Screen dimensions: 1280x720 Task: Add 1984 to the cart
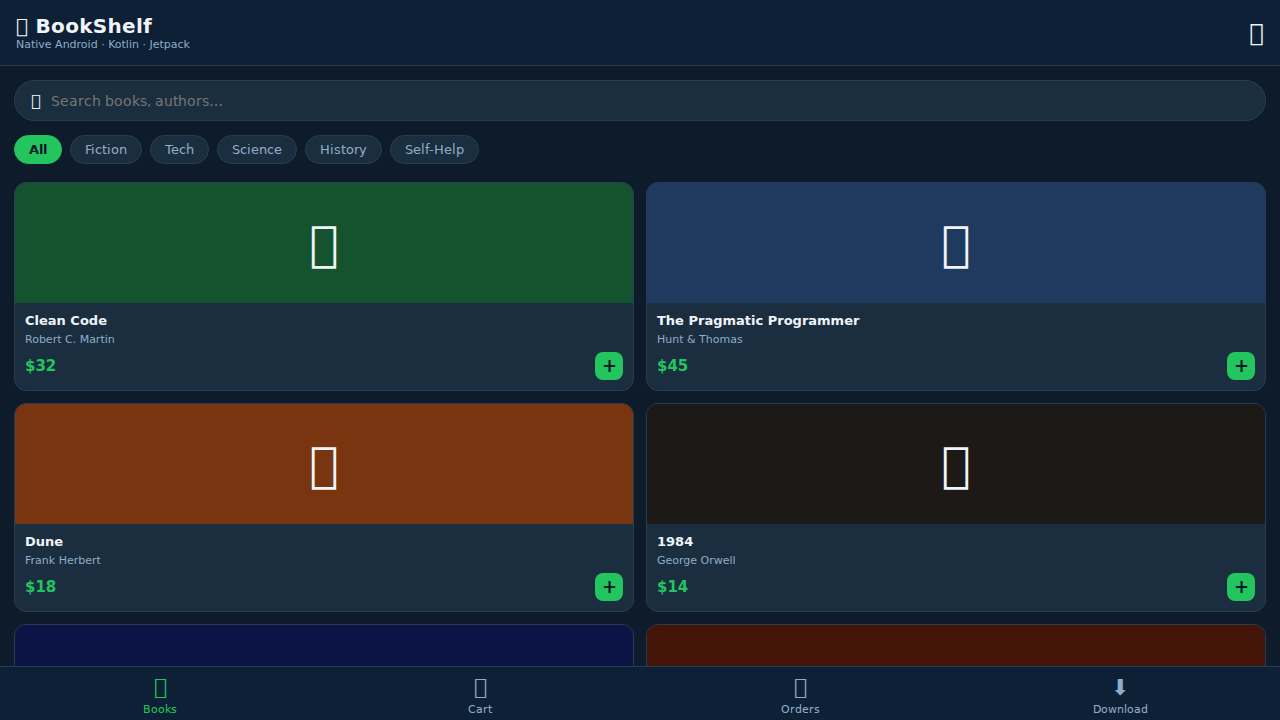[x=1240, y=587]
